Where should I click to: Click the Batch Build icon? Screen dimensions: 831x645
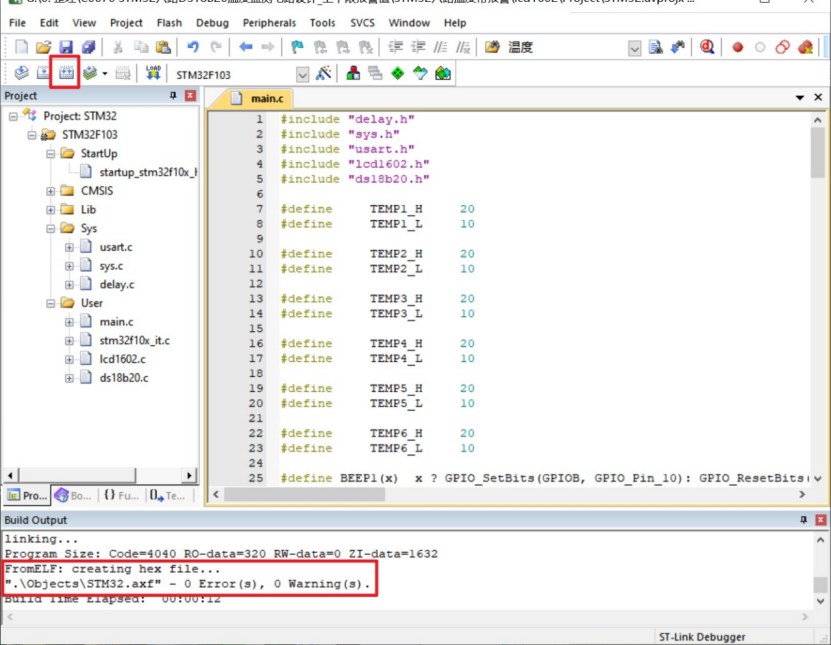coord(90,73)
